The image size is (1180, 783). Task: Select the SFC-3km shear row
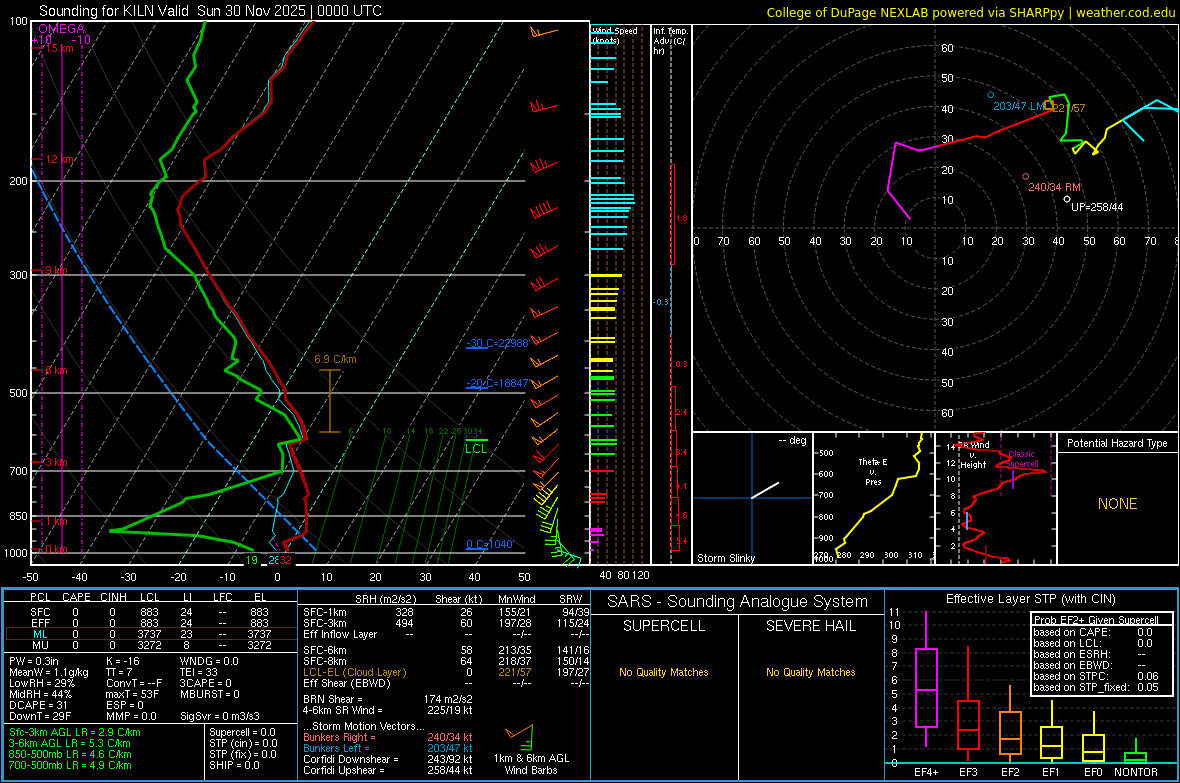446,623
